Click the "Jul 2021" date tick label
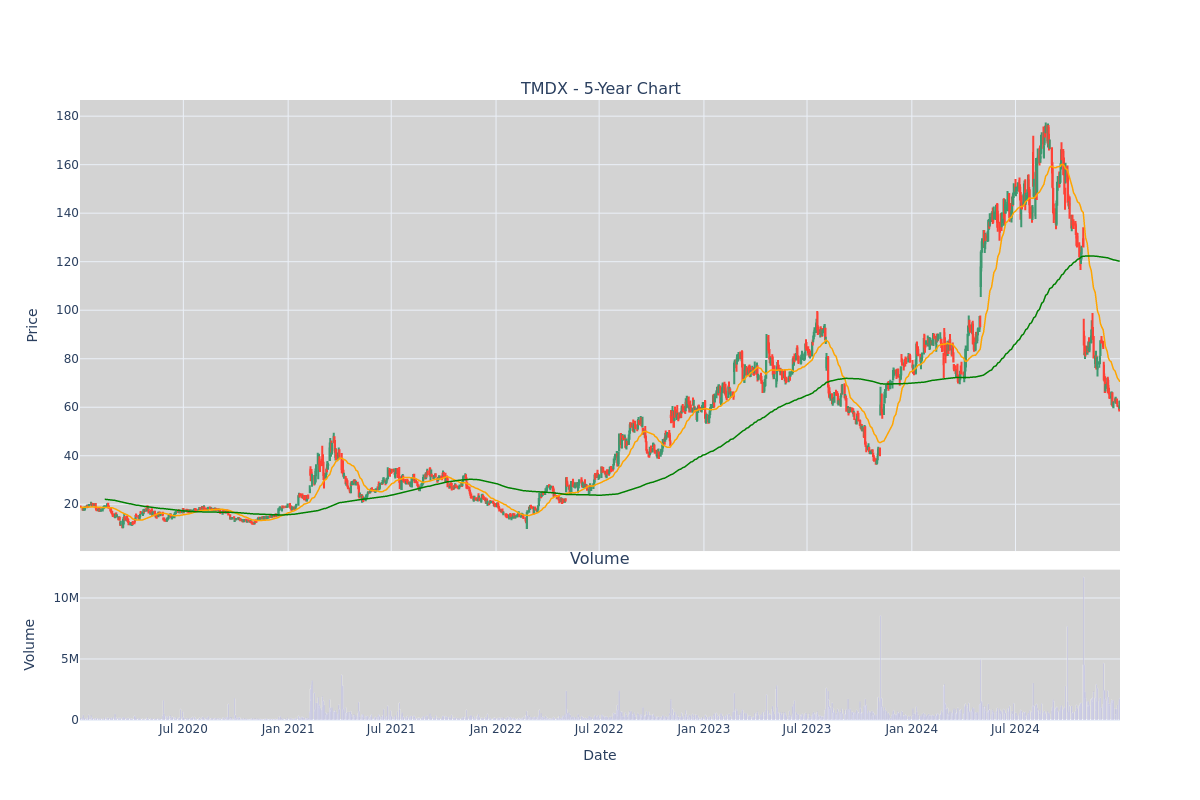Viewport: 1200px width, 800px height. click(391, 729)
